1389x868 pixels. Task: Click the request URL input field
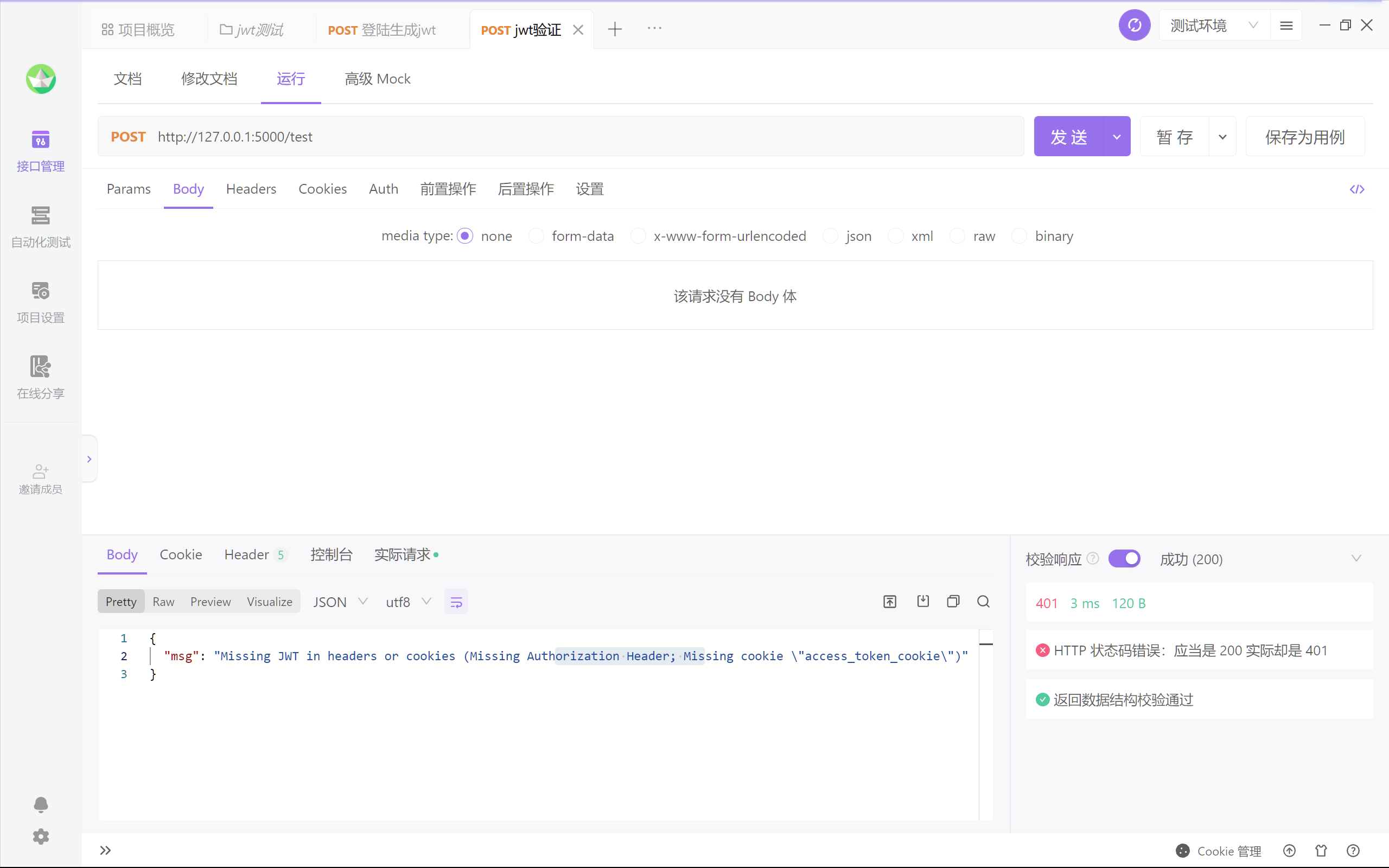pos(574,137)
